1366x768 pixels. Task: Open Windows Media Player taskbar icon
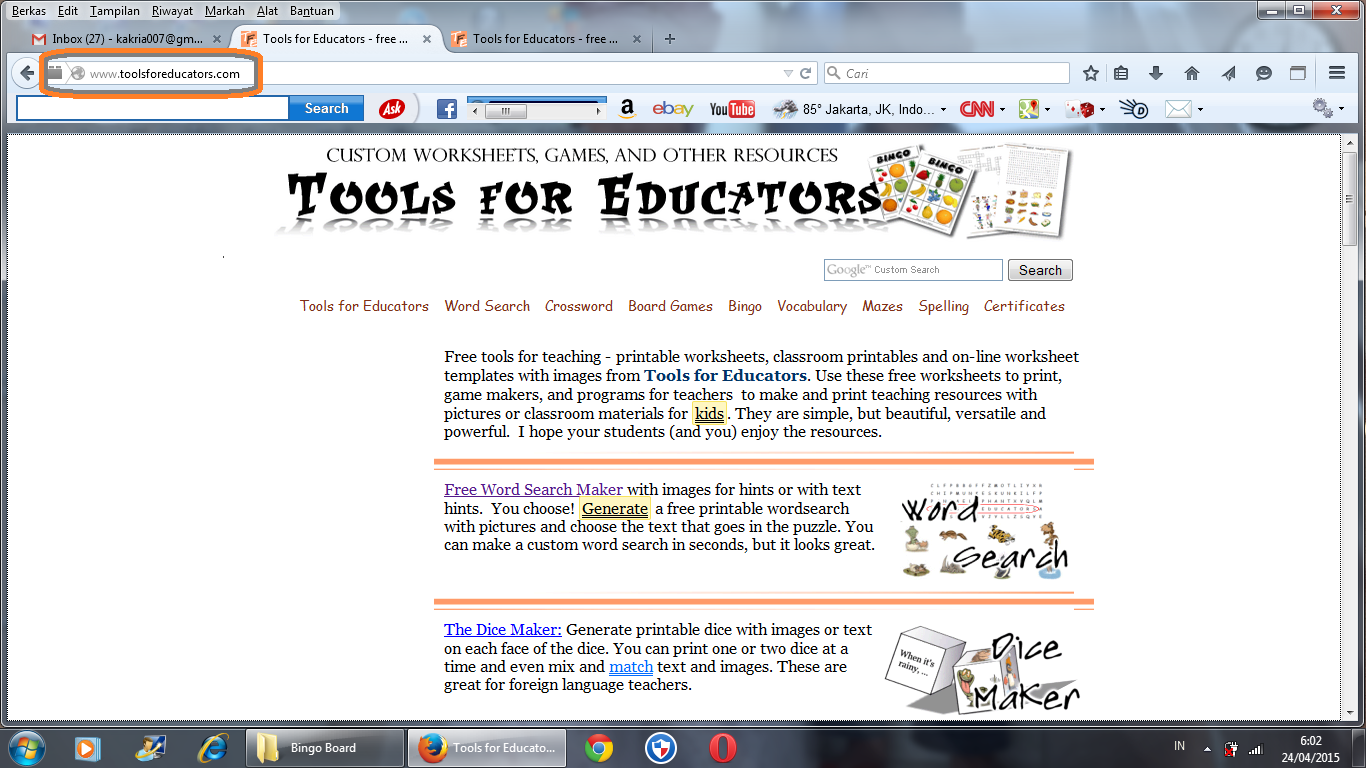tap(88, 748)
